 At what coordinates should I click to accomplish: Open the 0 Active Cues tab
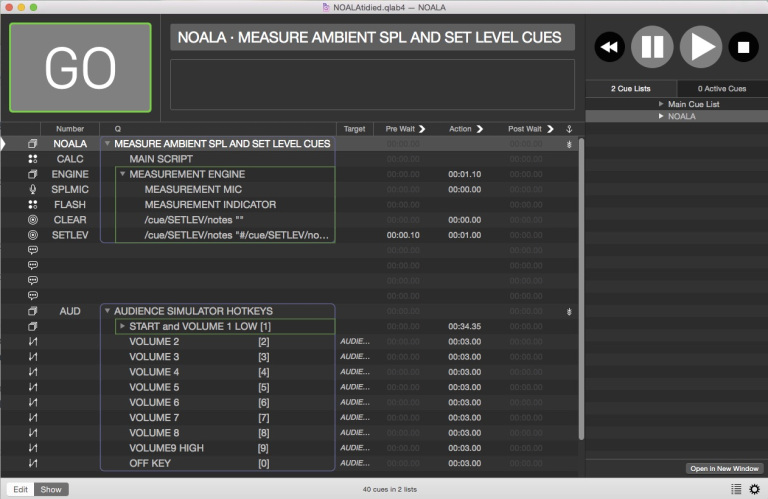(722, 89)
